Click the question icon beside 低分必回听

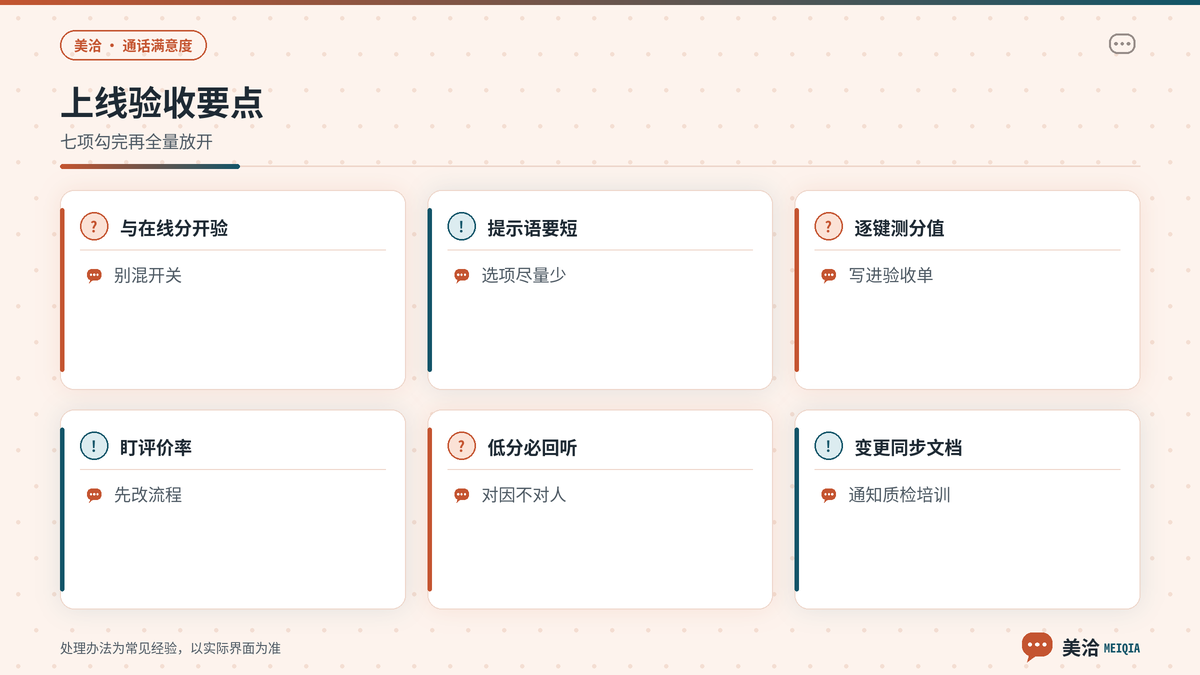[461, 446]
